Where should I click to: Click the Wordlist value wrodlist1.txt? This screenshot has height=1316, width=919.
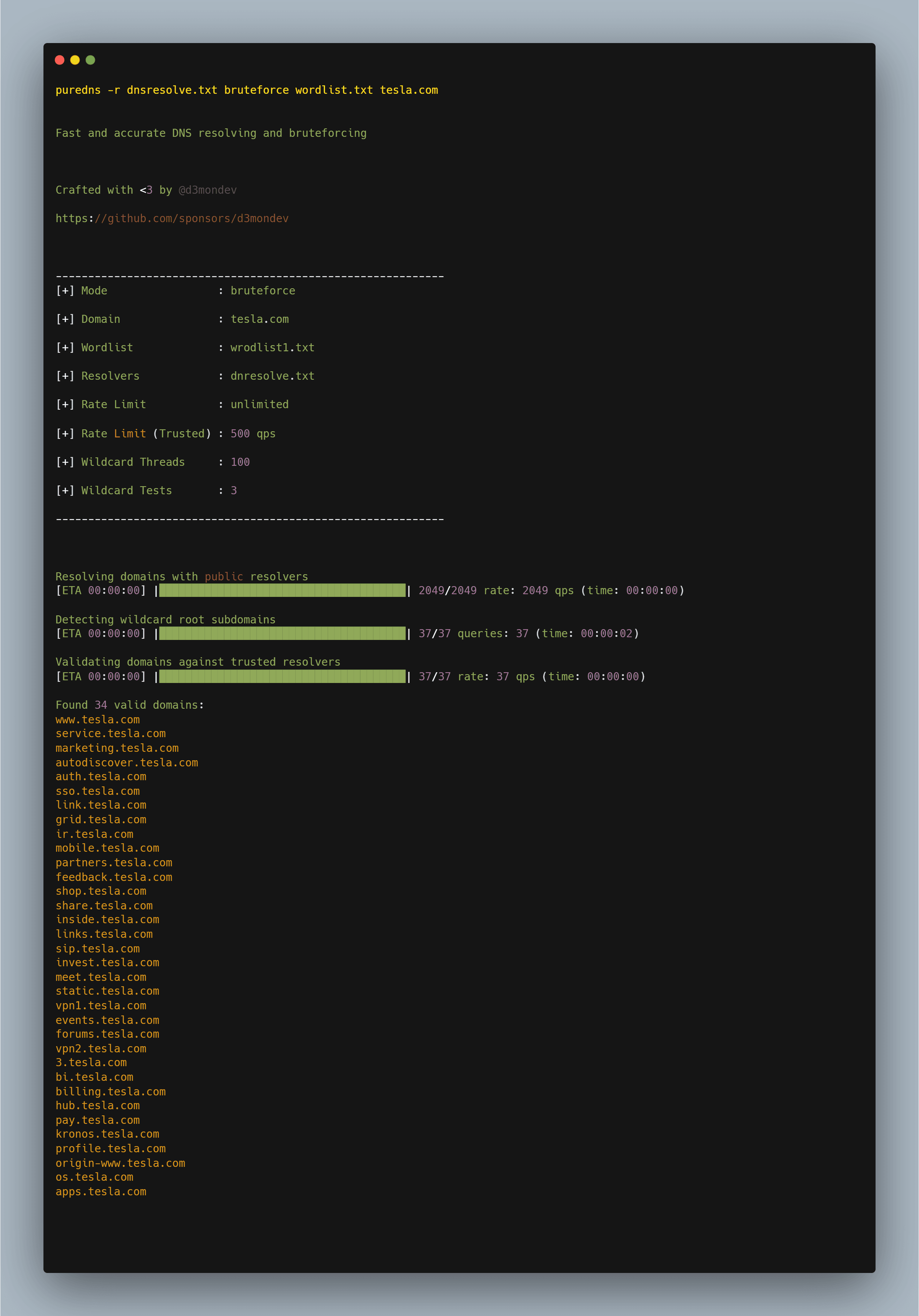[x=272, y=347]
